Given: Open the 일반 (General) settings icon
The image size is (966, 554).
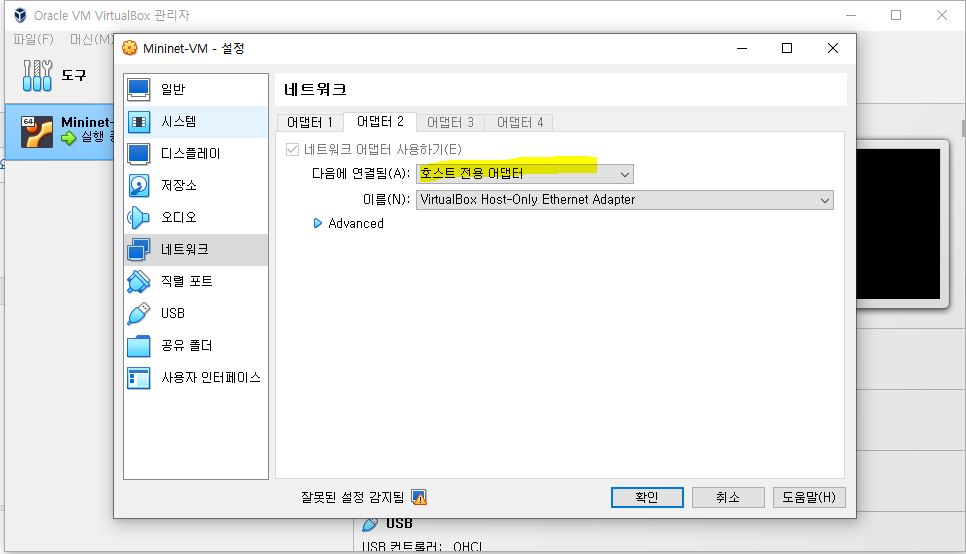Looking at the screenshot, I should point(139,89).
